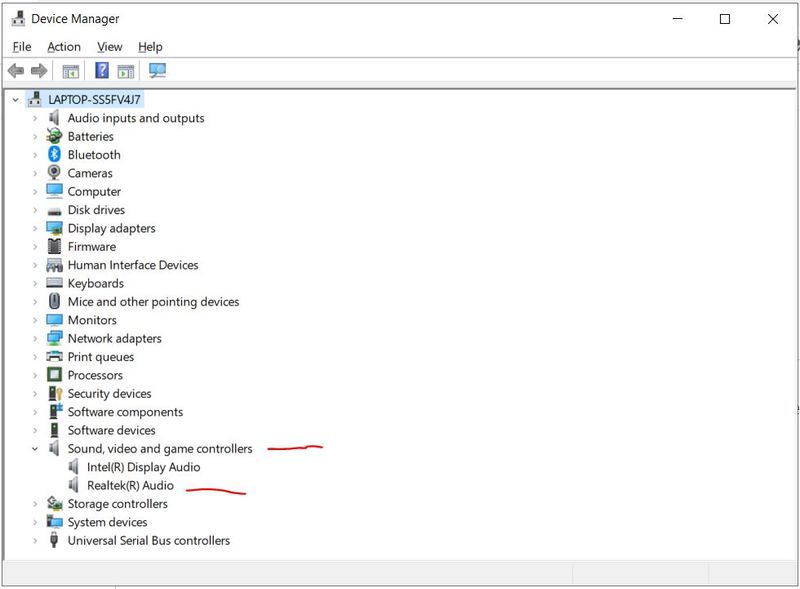The width and height of the screenshot is (800, 589).
Task: Expand the Network adapters chevron
Action: (35, 338)
